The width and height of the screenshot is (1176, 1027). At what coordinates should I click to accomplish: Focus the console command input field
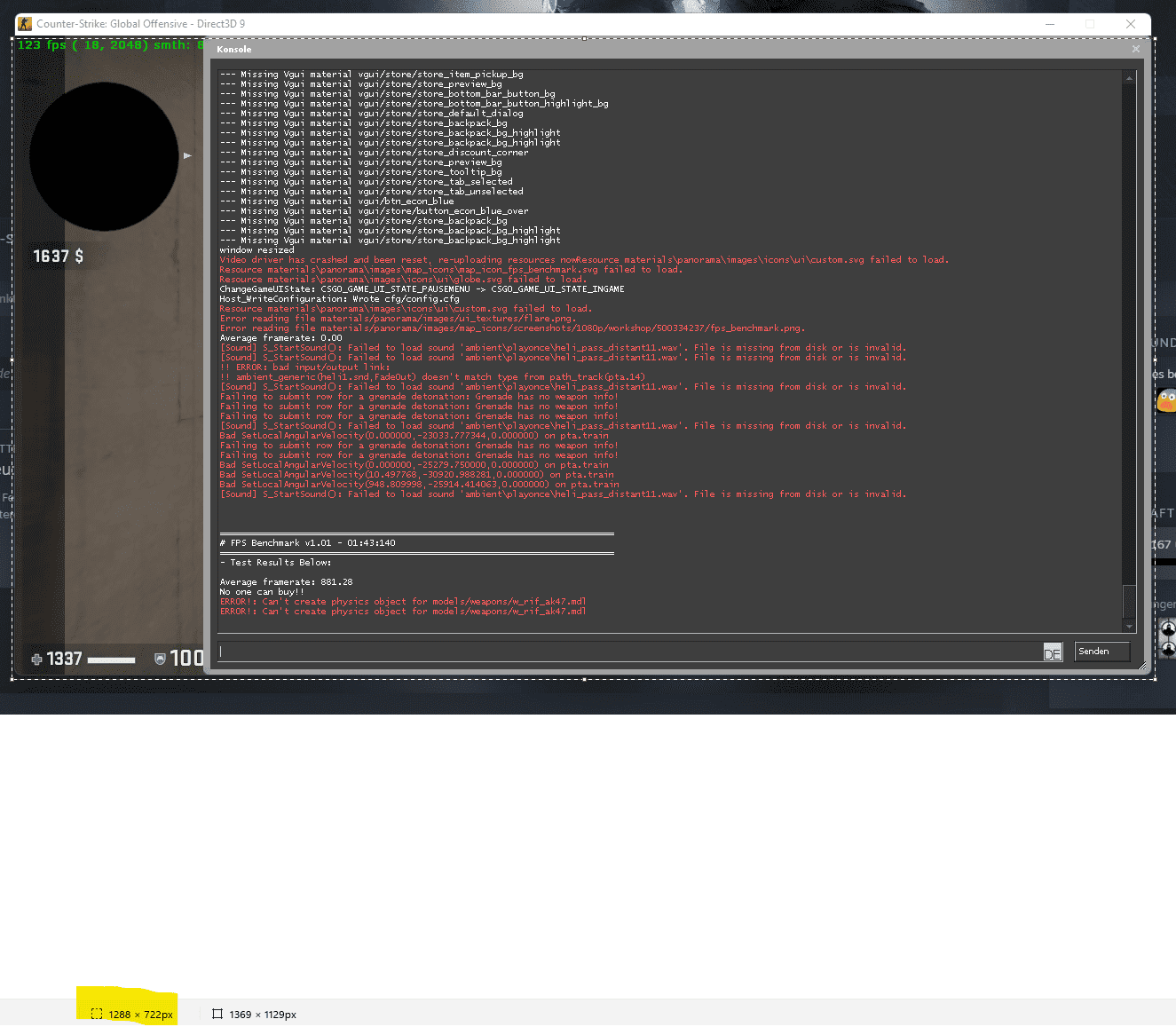tap(630, 652)
